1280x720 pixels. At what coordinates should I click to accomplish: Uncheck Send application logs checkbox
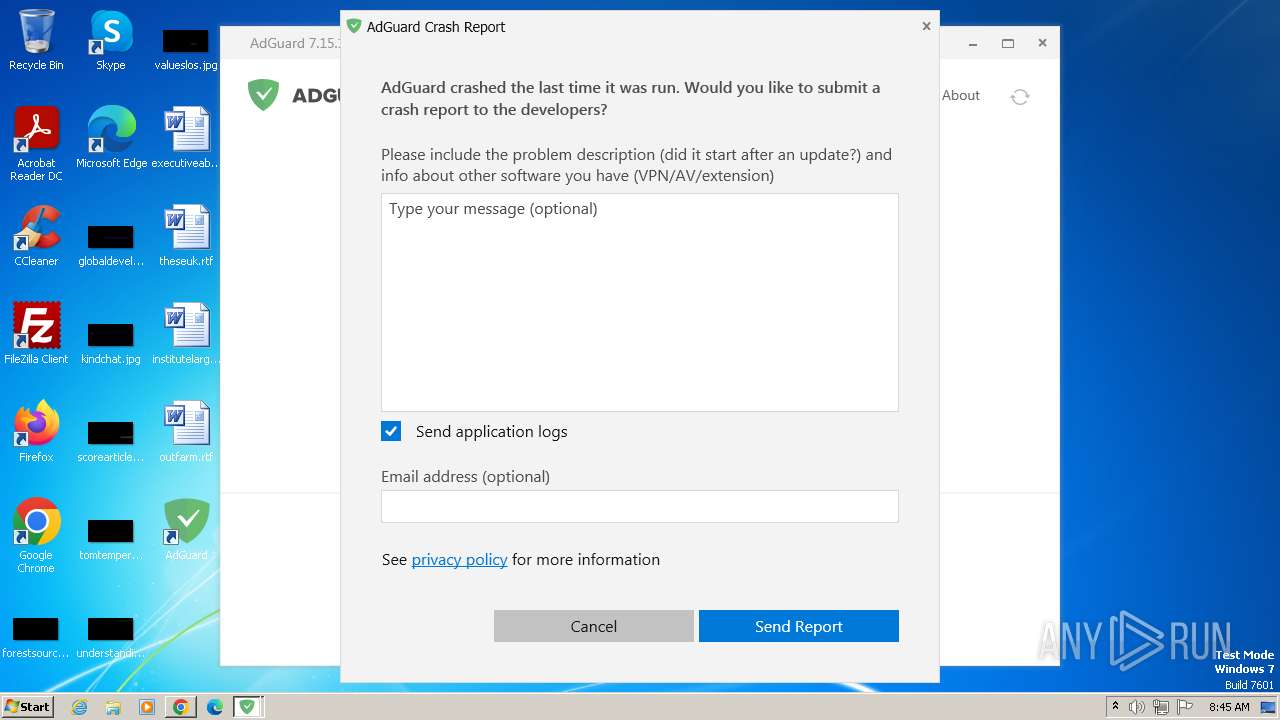[x=391, y=431]
